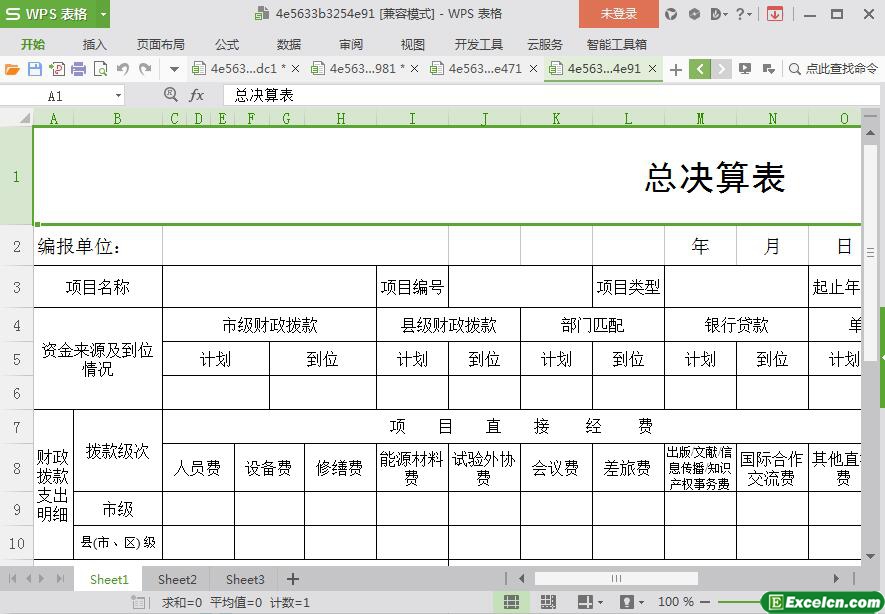885x614 pixels.
Task: Add a new sheet with plus icon
Action: point(293,579)
